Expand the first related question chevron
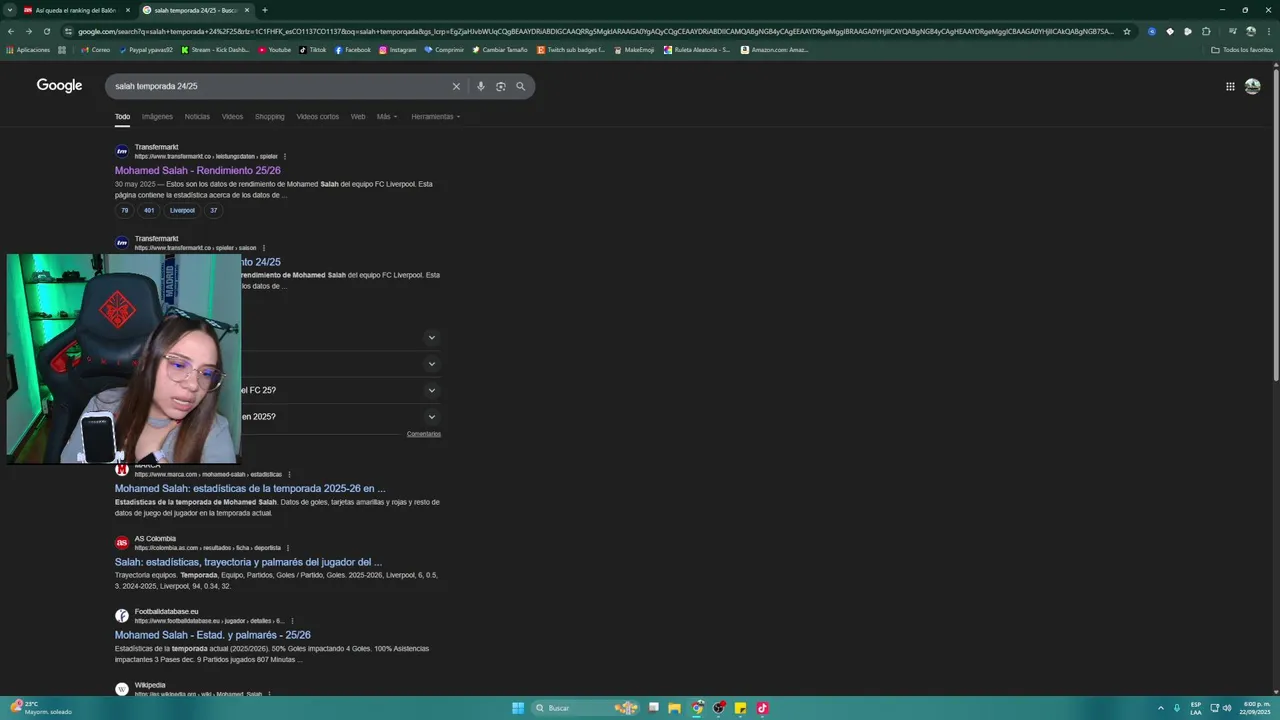This screenshot has height=720, width=1280. [x=432, y=337]
